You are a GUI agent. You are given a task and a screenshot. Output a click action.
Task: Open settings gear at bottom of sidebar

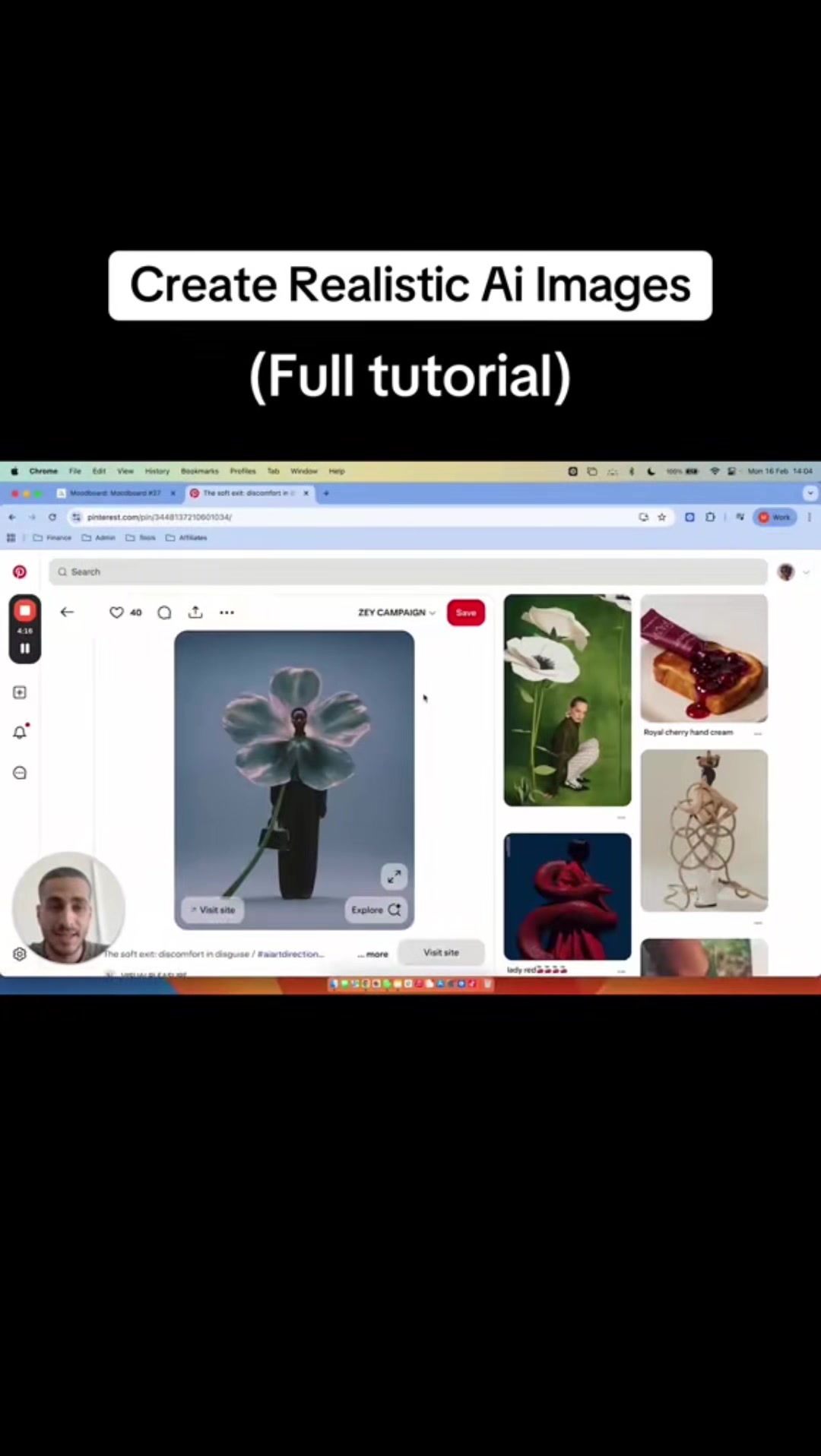[x=20, y=954]
